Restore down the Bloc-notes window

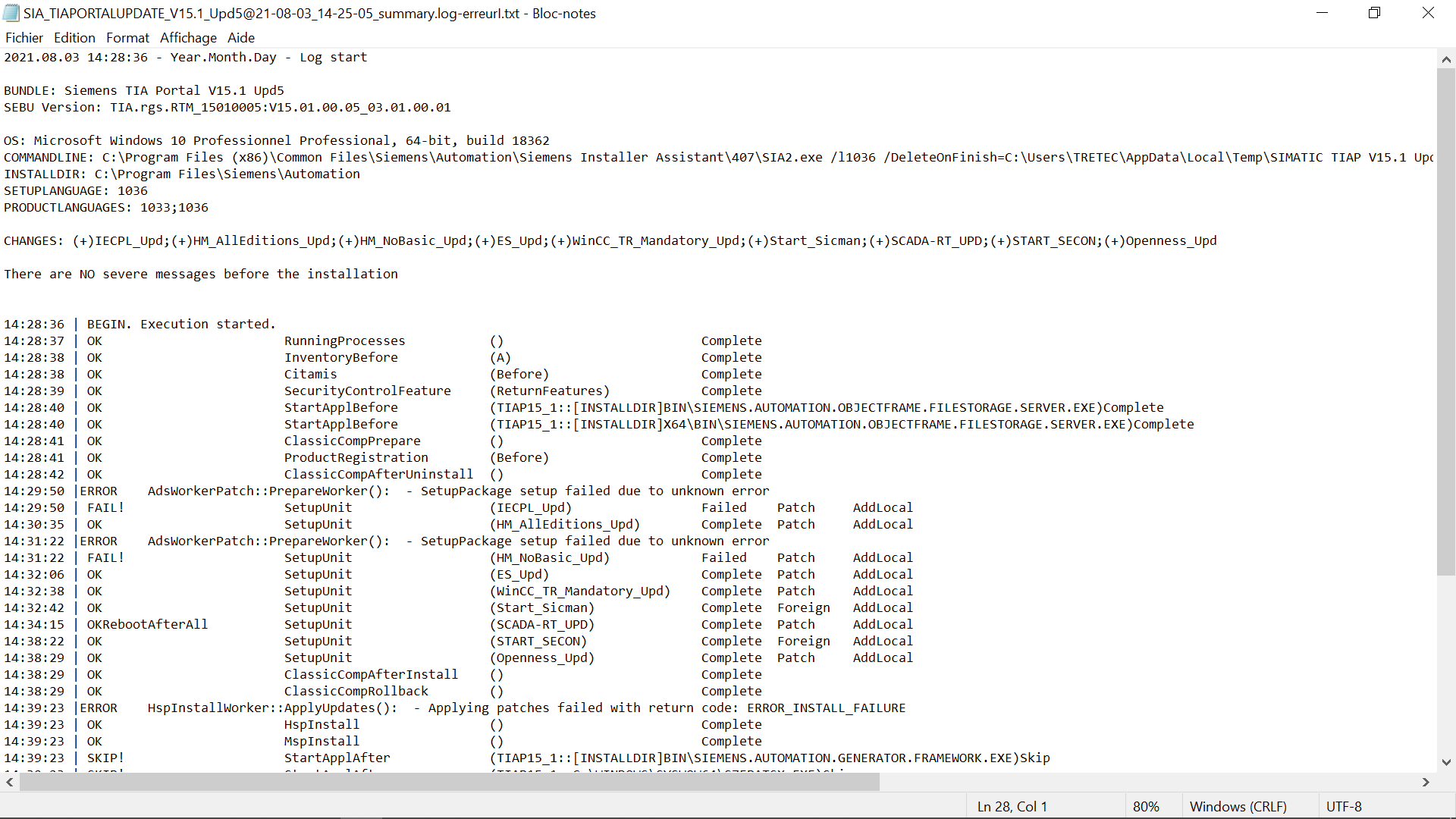[1374, 14]
